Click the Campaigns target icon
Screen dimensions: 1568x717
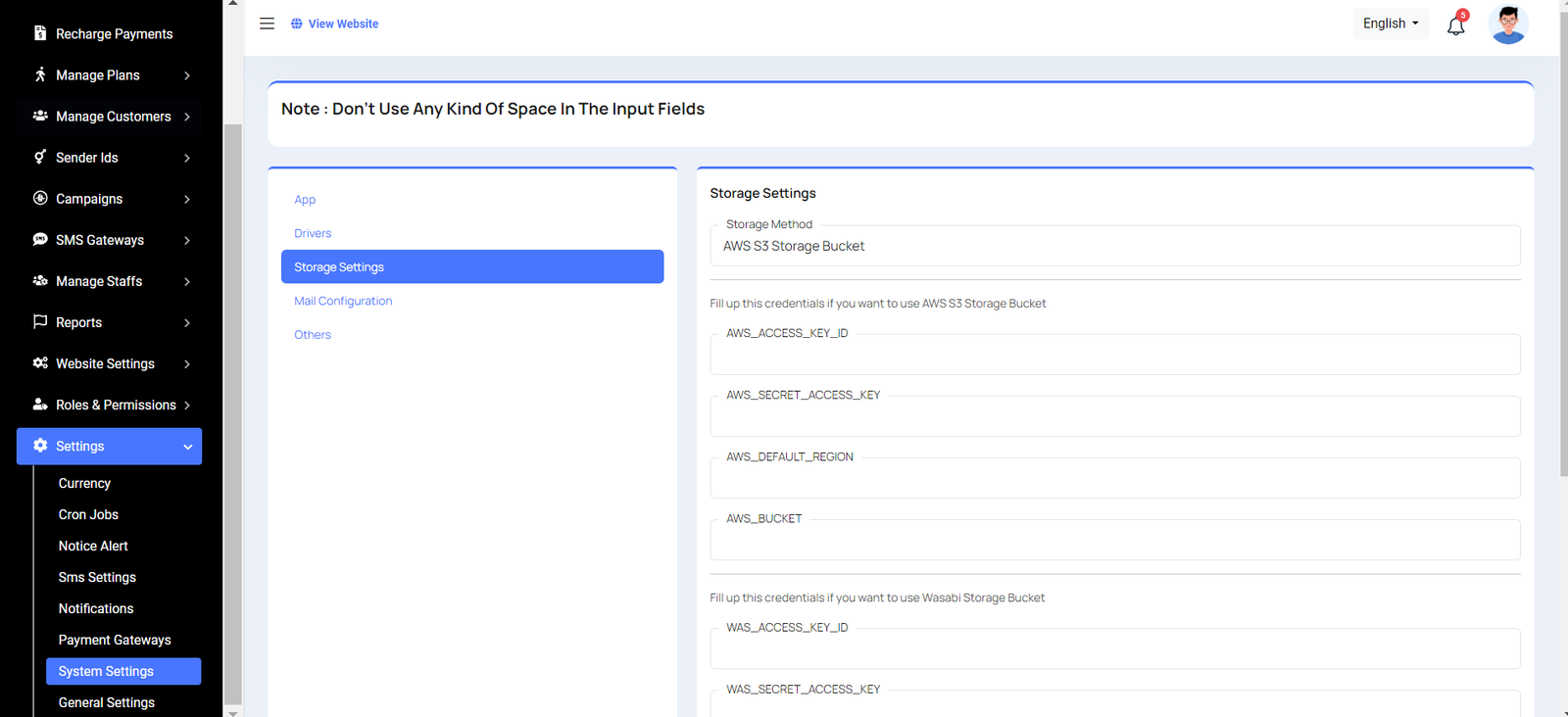pyautogui.click(x=40, y=198)
